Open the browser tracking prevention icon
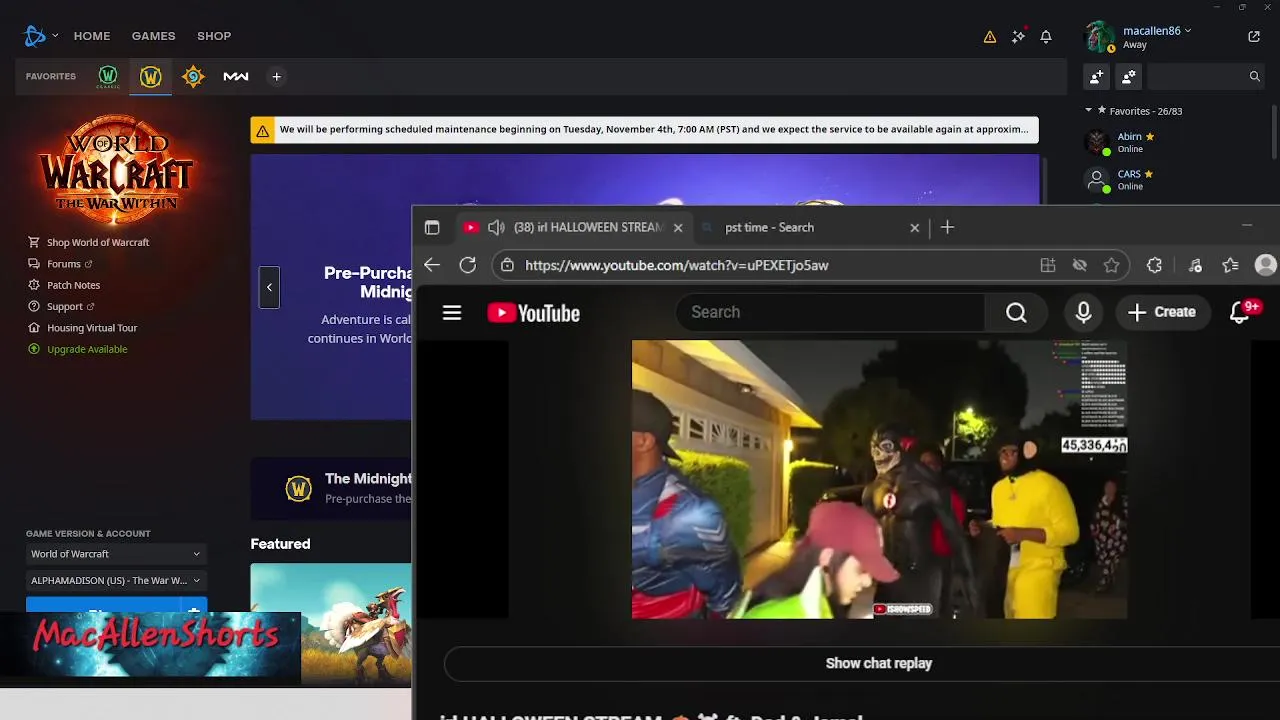The image size is (1280, 720). coord(1080,265)
